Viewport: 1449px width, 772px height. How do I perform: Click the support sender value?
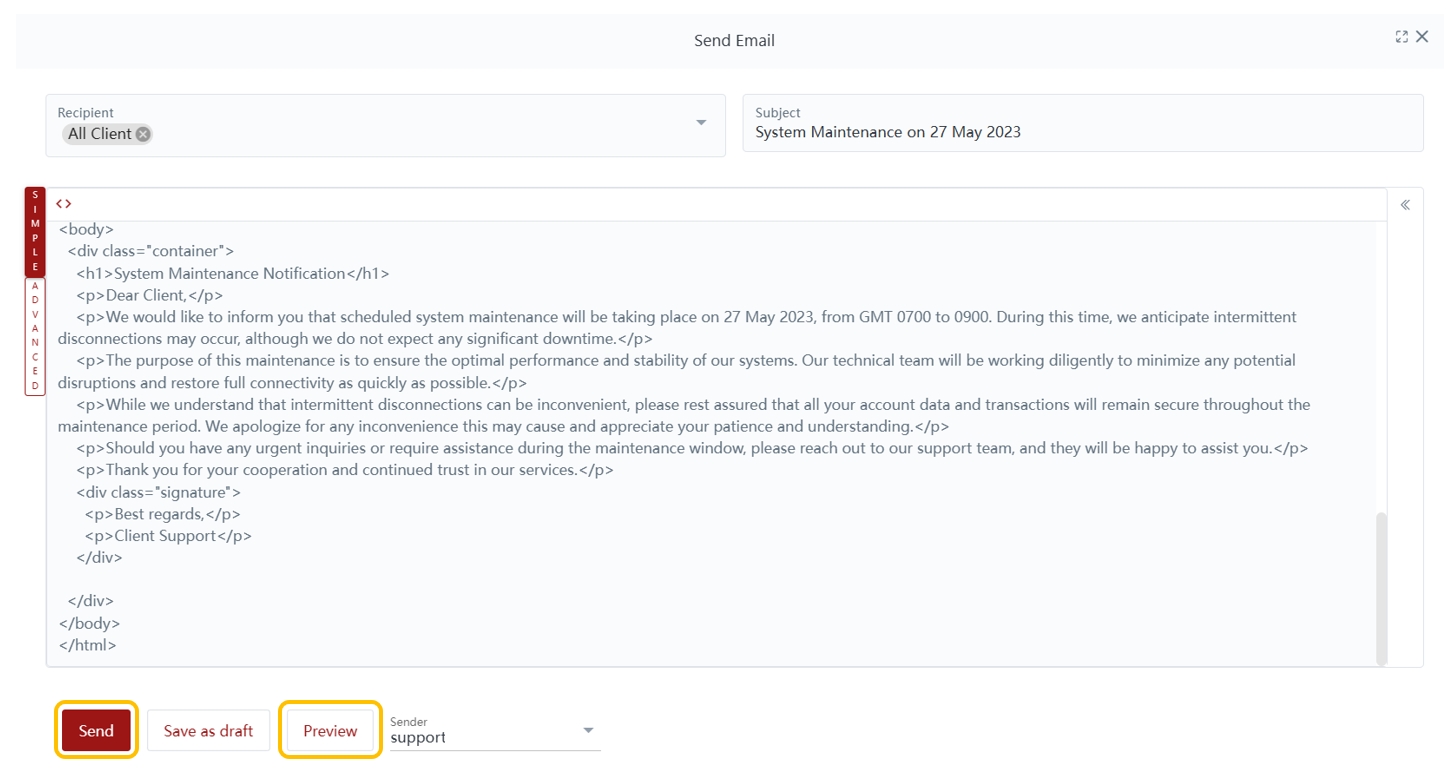(418, 738)
